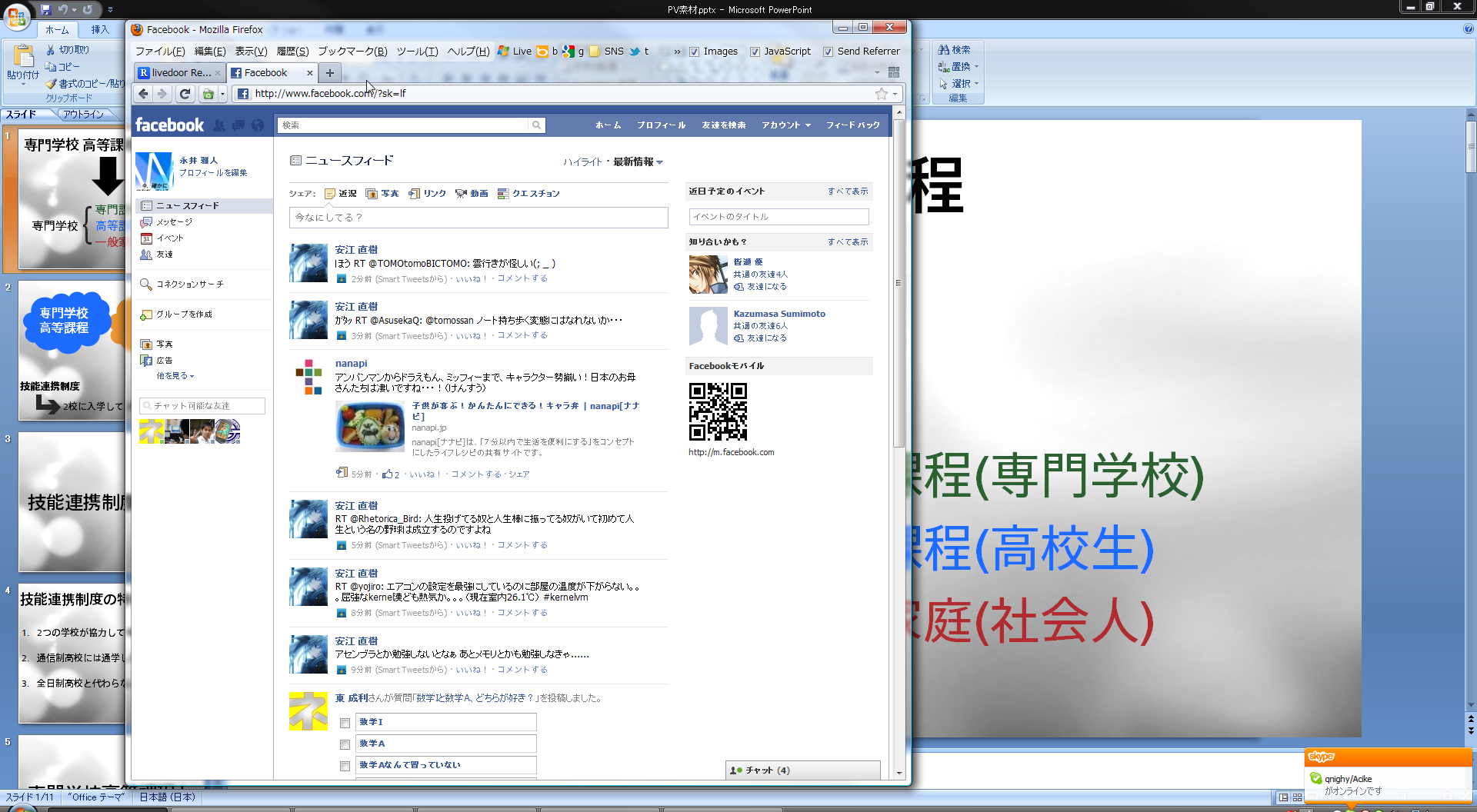Check the 数学I poll option
This screenshot has height=812, width=1477.
(345, 723)
